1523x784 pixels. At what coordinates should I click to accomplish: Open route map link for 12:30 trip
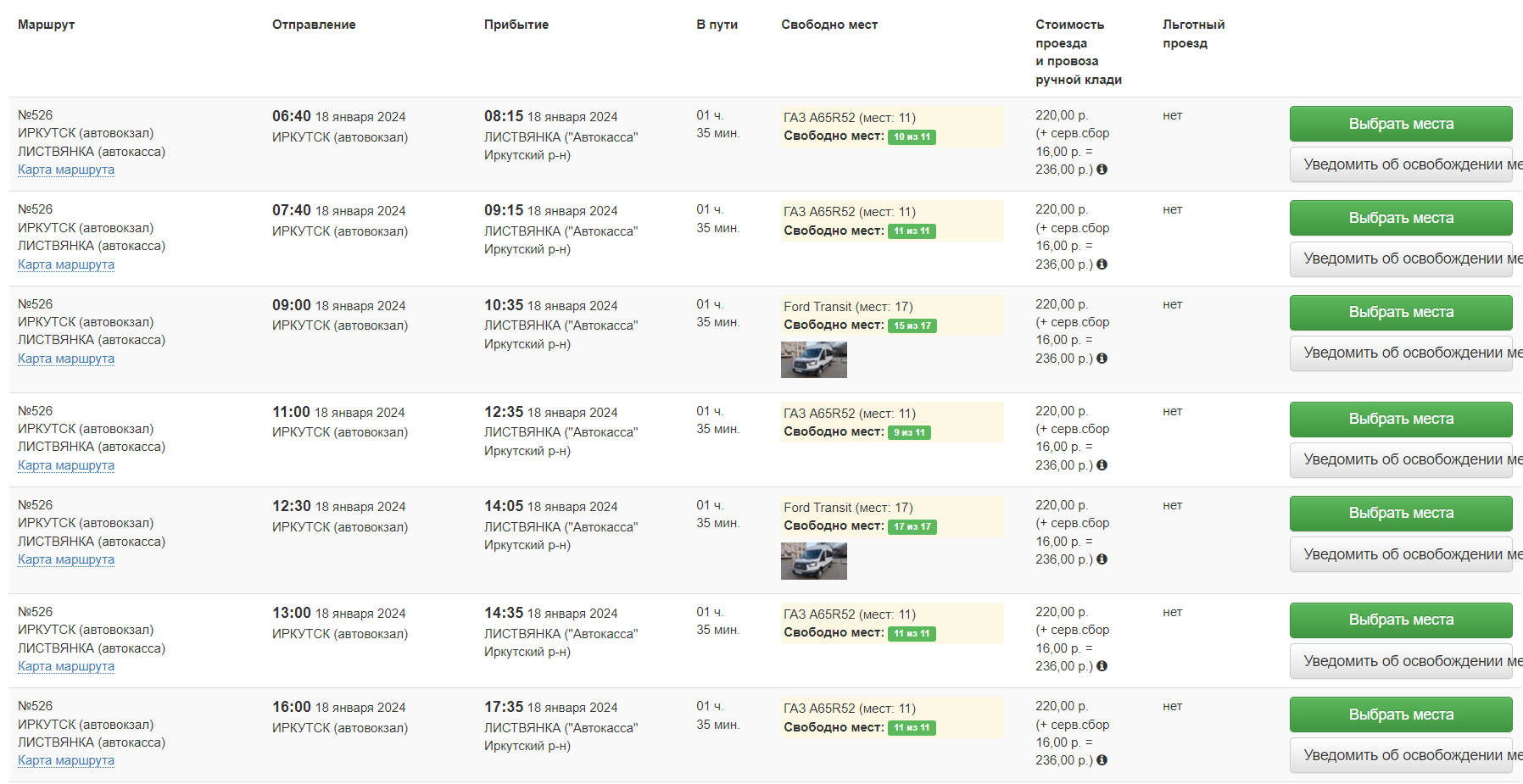click(x=66, y=559)
